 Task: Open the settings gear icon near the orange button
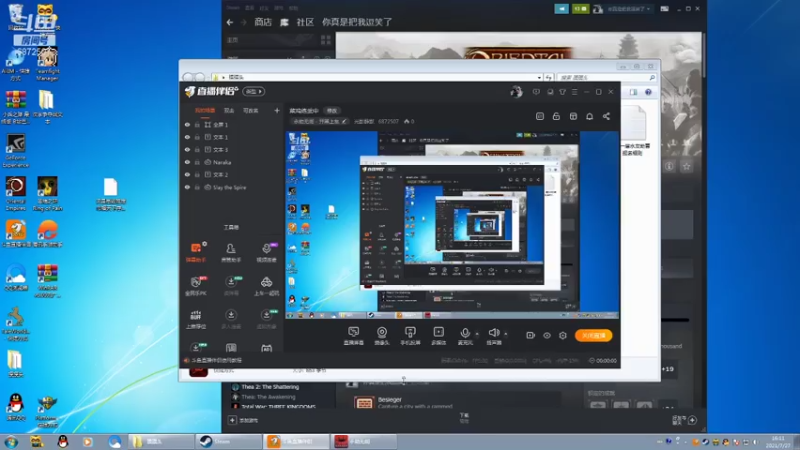[563, 335]
